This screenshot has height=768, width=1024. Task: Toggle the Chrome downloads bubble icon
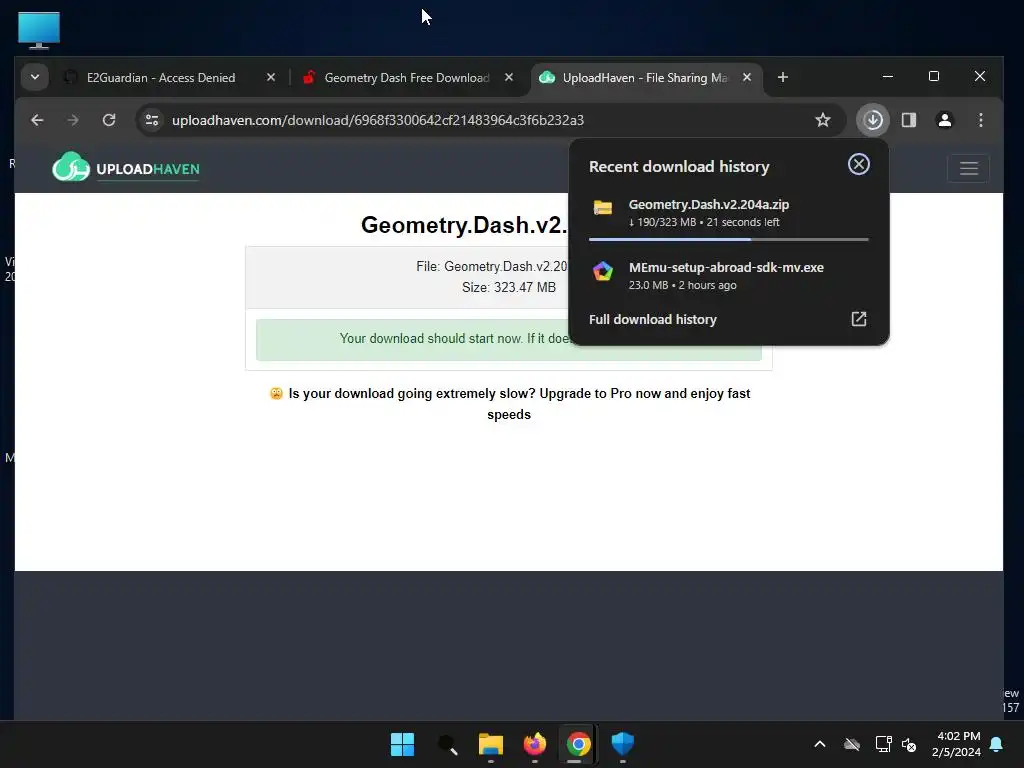pyautogui.click(x=872, y=120)
